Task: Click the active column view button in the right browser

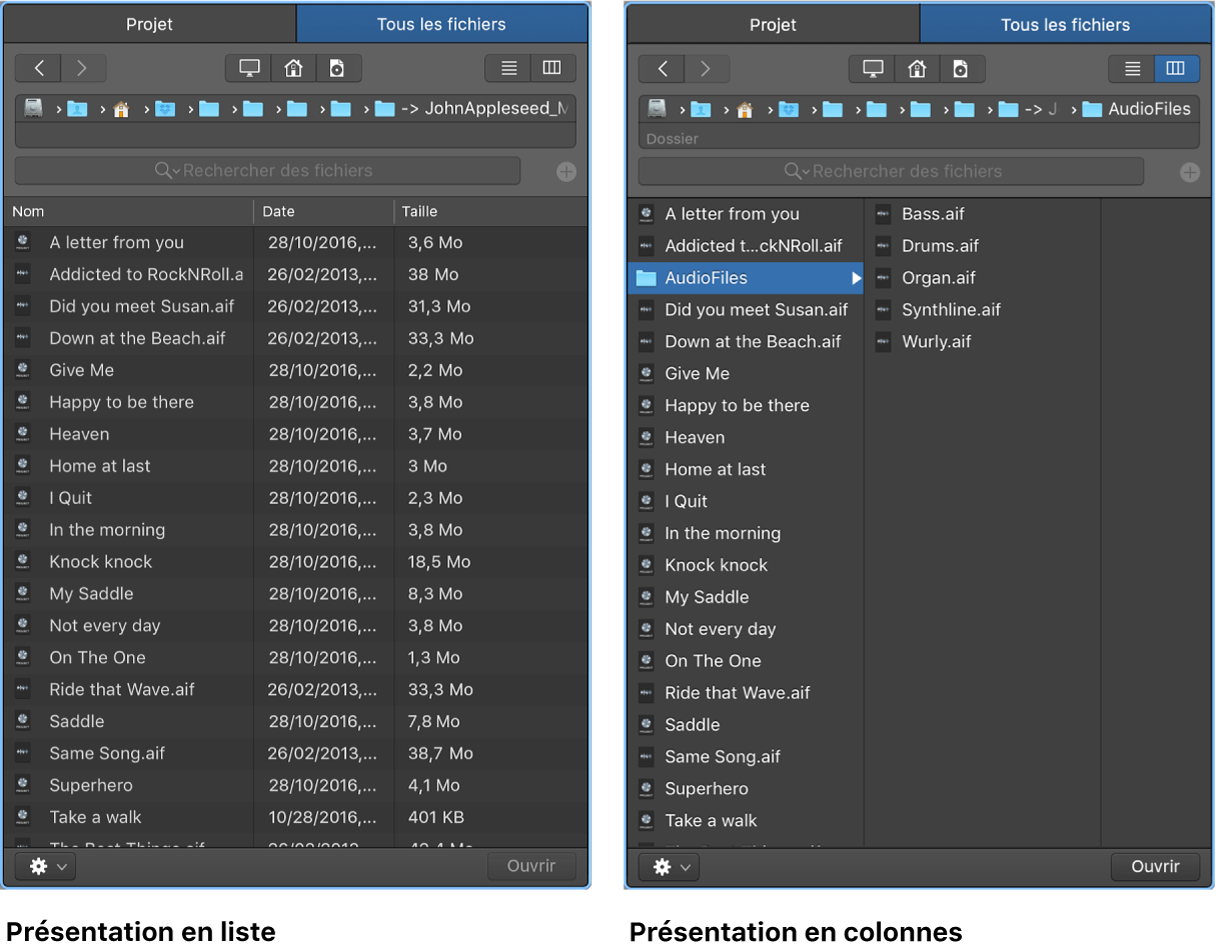Action: (1176, 69)
